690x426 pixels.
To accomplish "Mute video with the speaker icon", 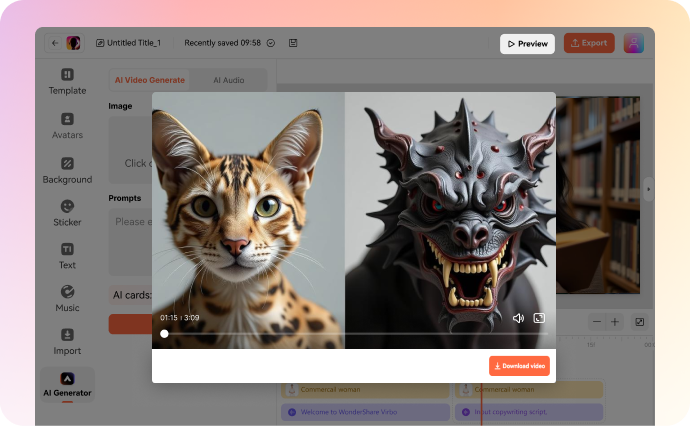I will point(518,318).
